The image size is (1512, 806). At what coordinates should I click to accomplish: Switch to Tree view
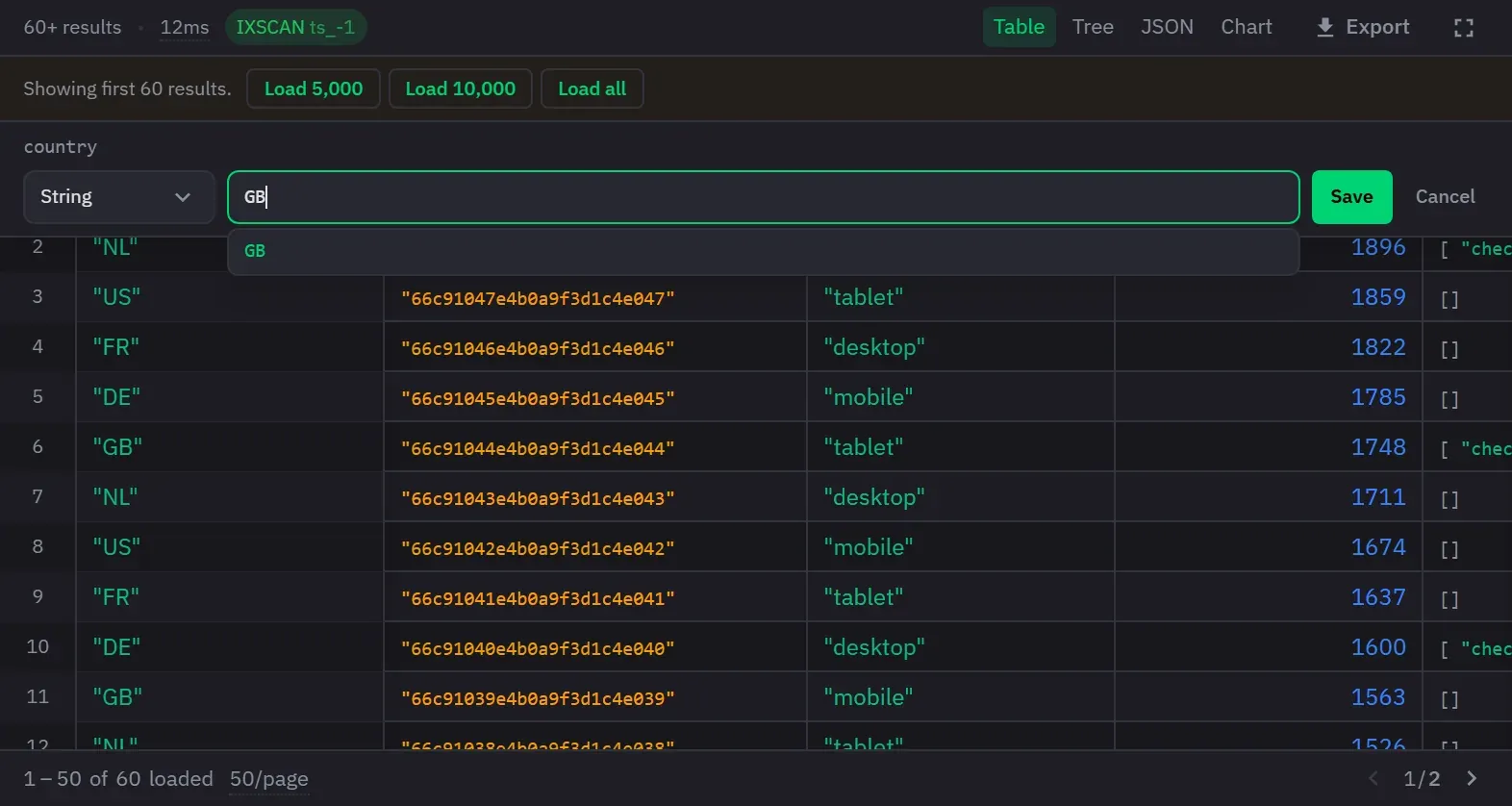[x=1093, y=27]
